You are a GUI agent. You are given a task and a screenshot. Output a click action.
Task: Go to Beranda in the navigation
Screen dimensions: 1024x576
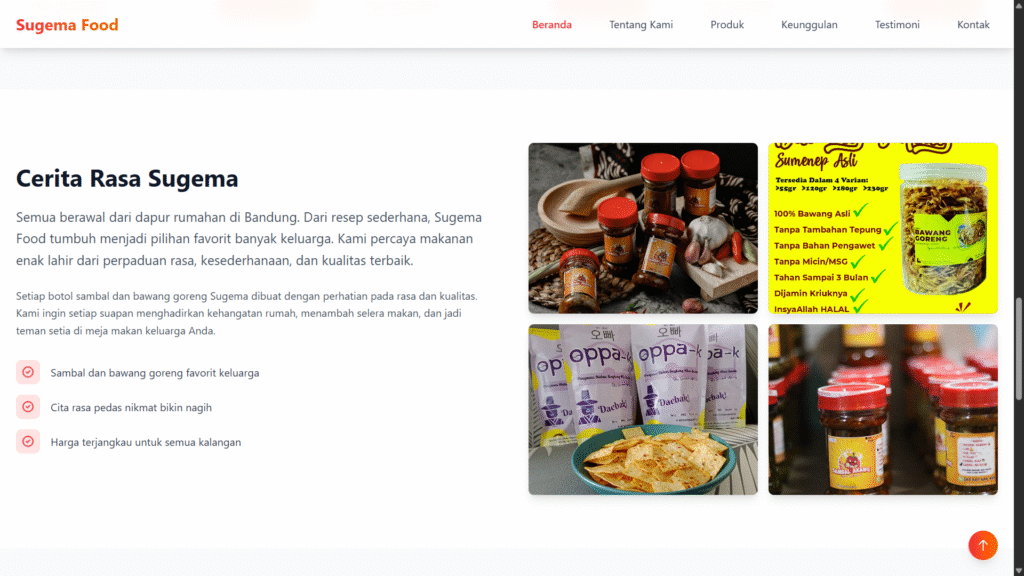[552, 25]
